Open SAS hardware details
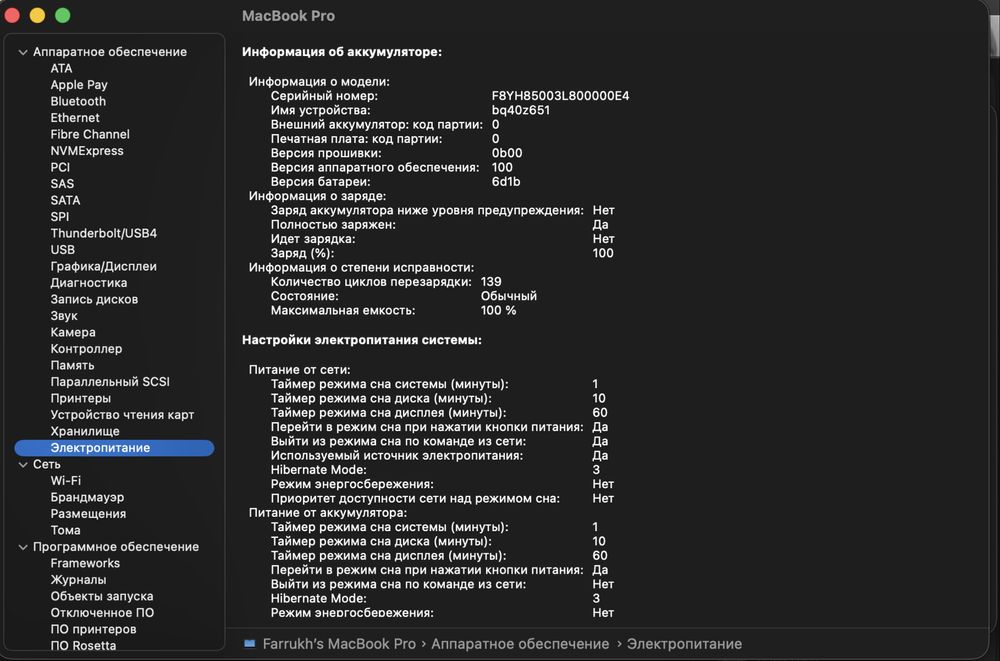Screen dimensions: 1000x661 [x=62, y=184]
